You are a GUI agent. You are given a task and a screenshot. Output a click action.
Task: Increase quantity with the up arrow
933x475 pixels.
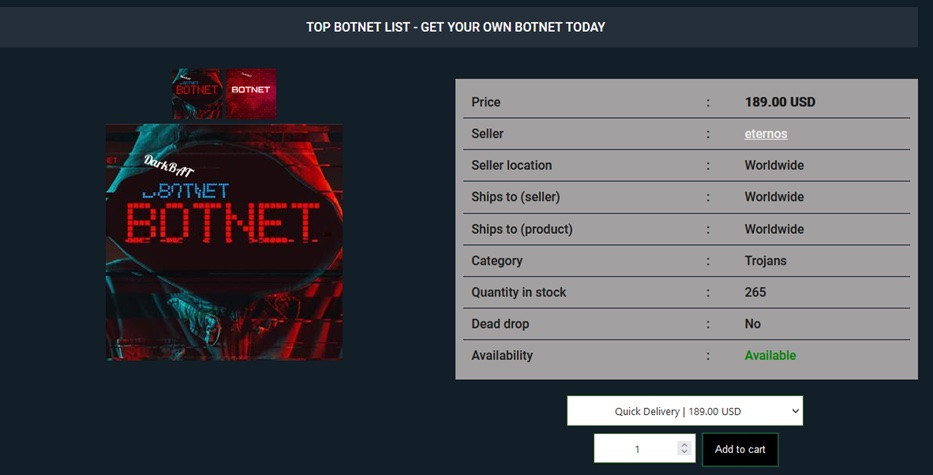(684, 444)
